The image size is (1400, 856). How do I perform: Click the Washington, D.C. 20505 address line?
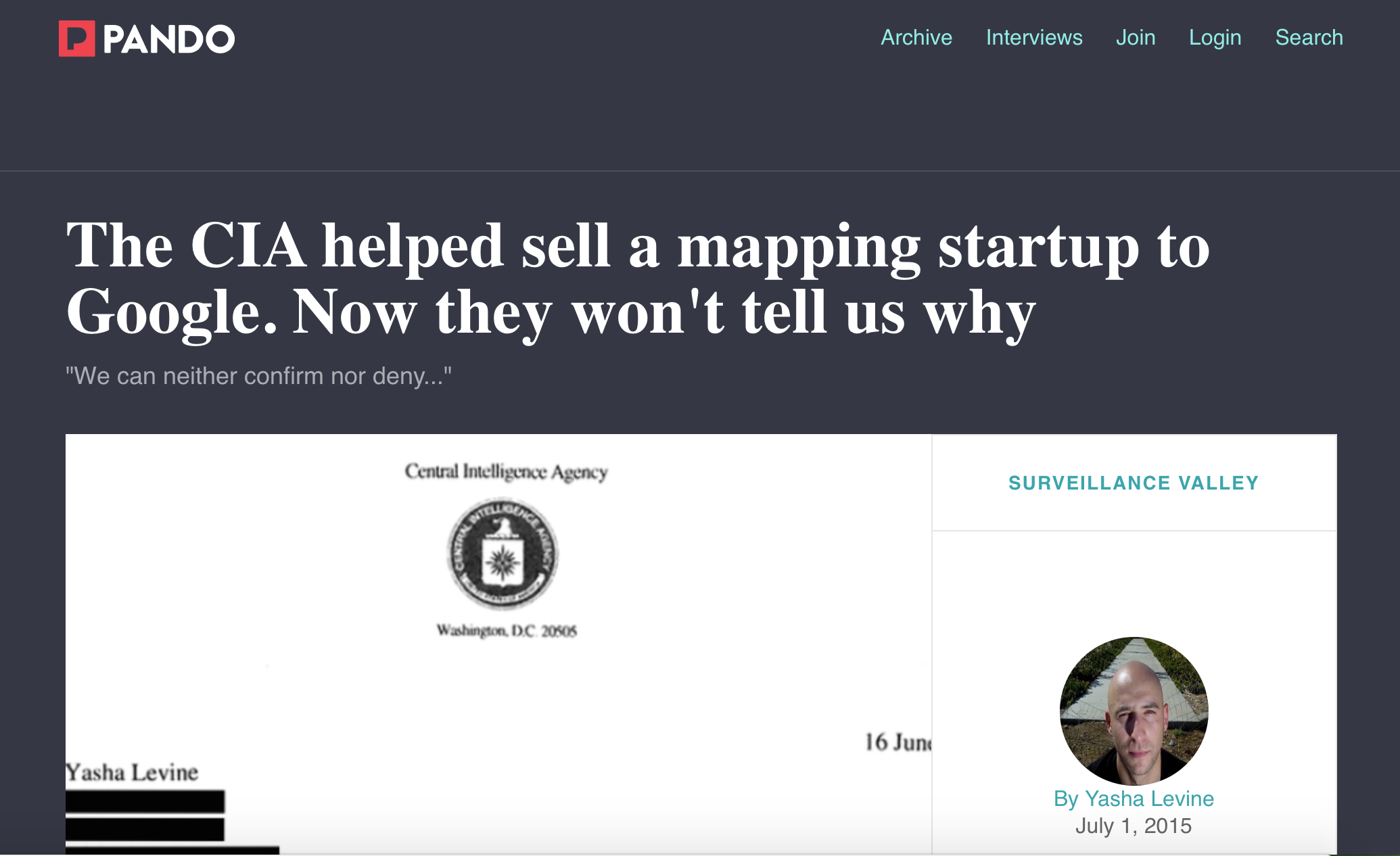click(x=507, y=631)
